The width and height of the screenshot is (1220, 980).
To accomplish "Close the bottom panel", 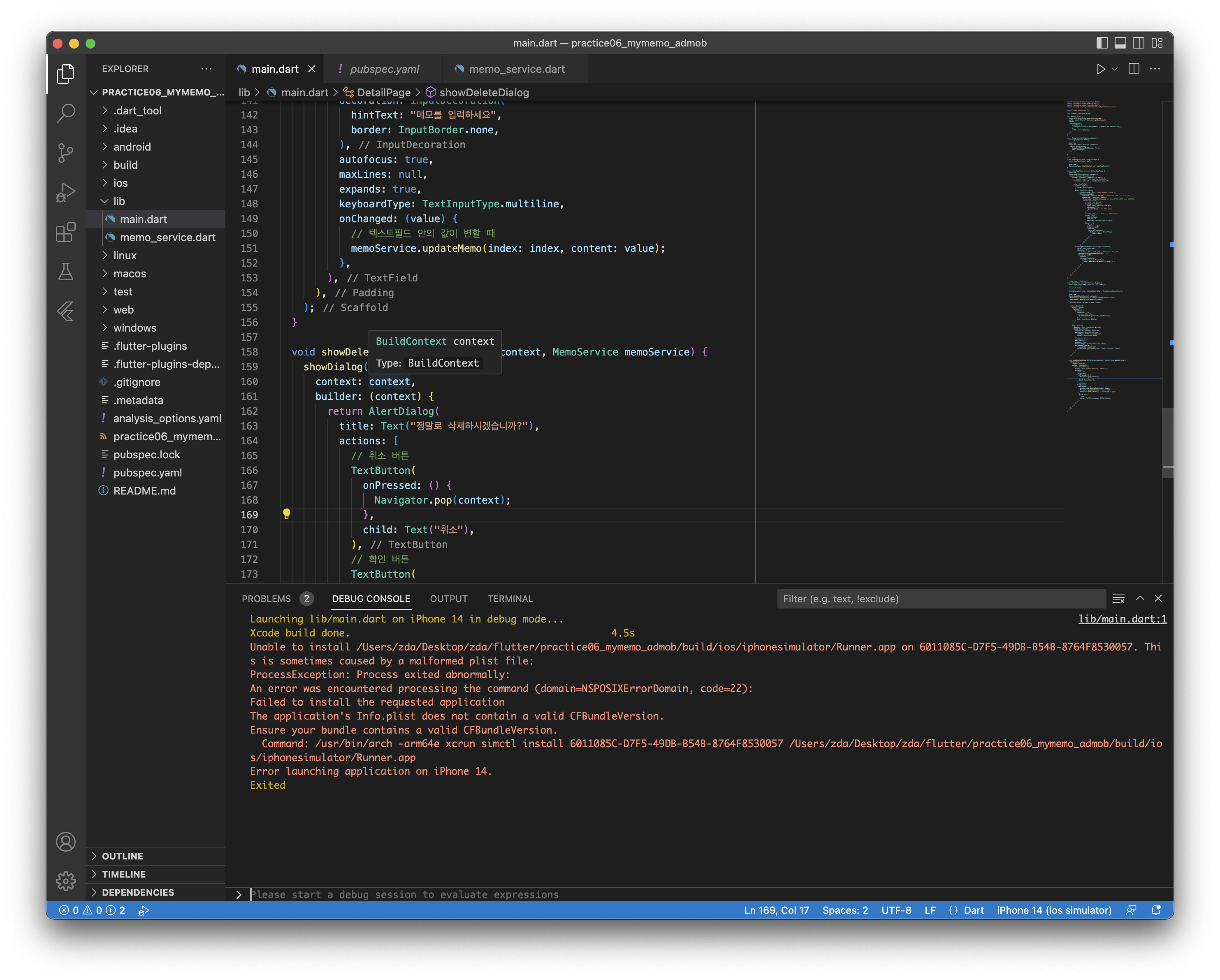I will [x=1158, y=599].
